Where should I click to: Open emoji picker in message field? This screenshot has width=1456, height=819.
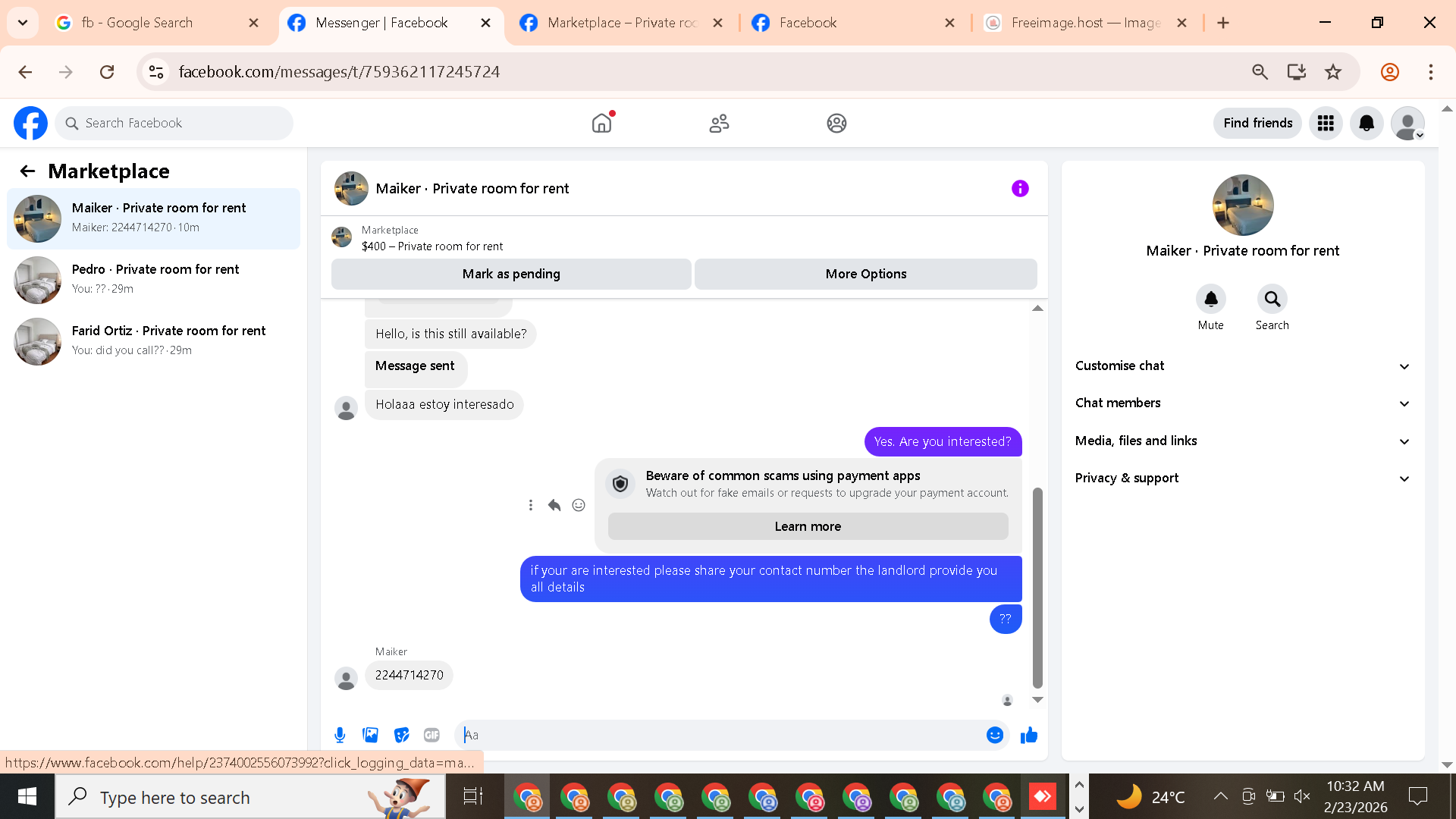[x=995, y=735]
